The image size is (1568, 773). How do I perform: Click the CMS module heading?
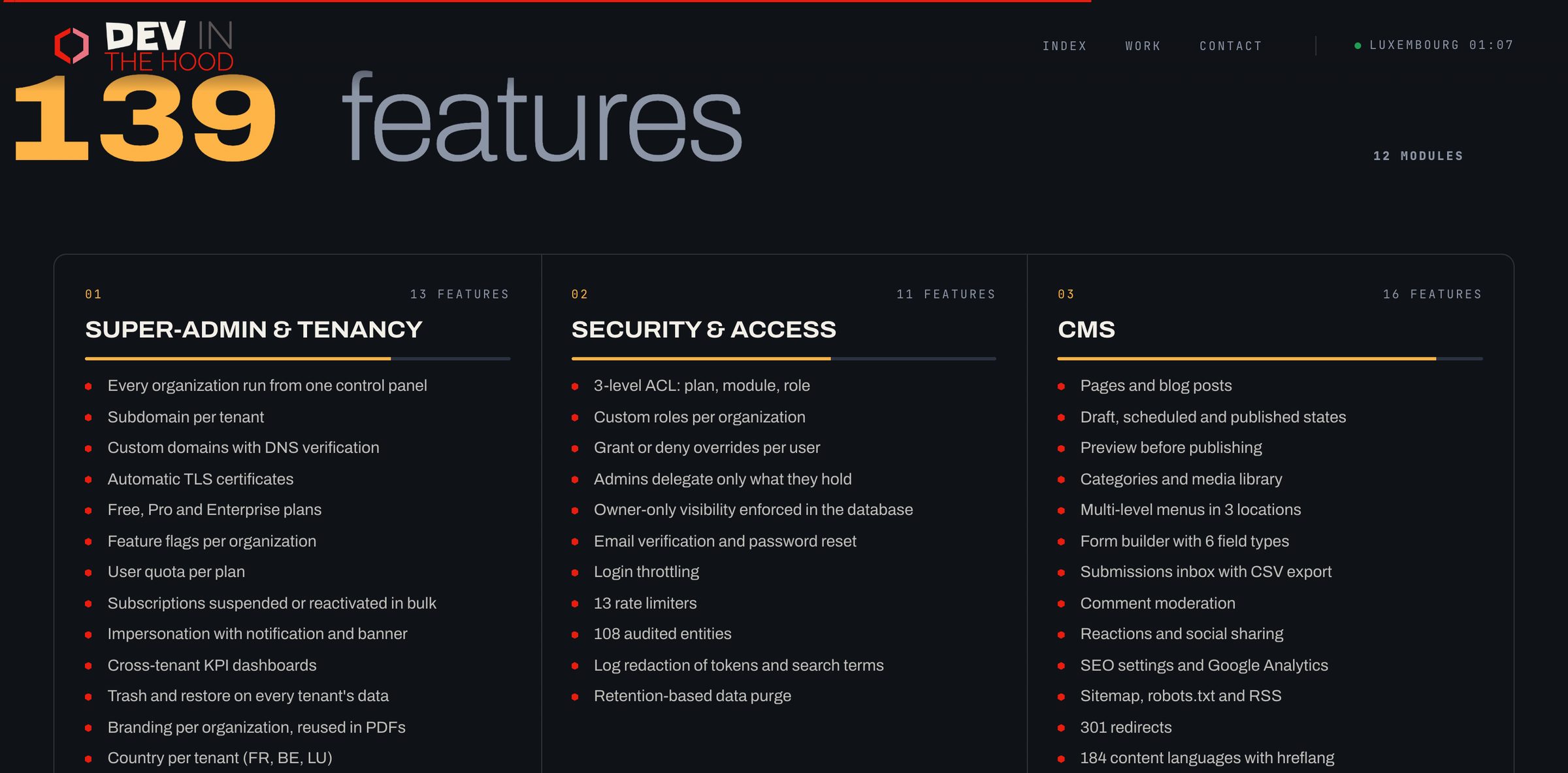[1086, 329]
